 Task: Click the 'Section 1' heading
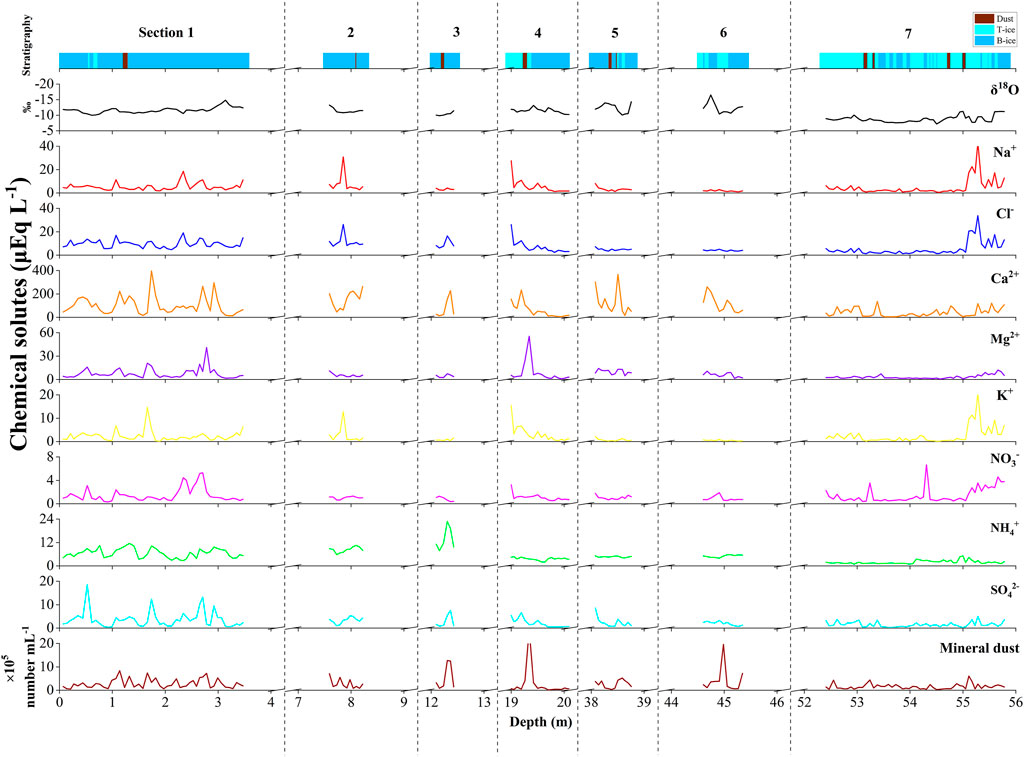tap(166, 33)
